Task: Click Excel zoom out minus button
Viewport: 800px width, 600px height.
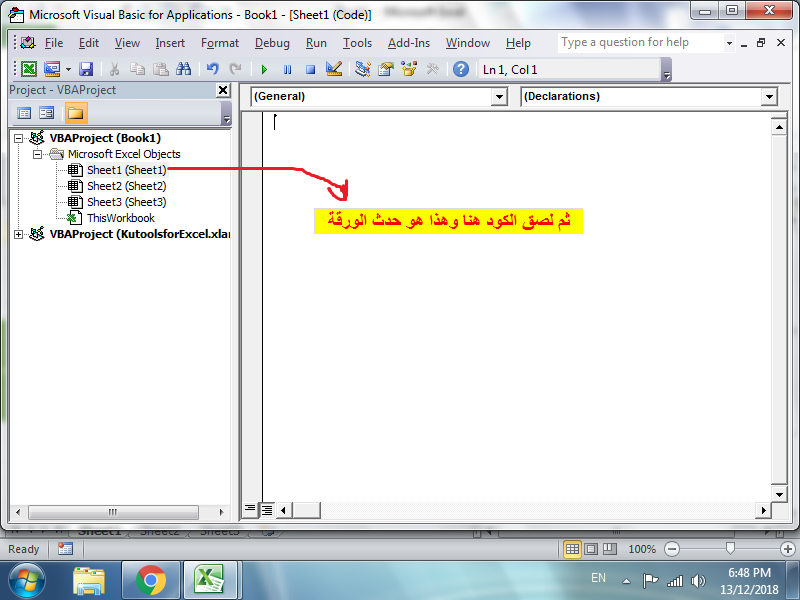Action: [x=672, y=549]
